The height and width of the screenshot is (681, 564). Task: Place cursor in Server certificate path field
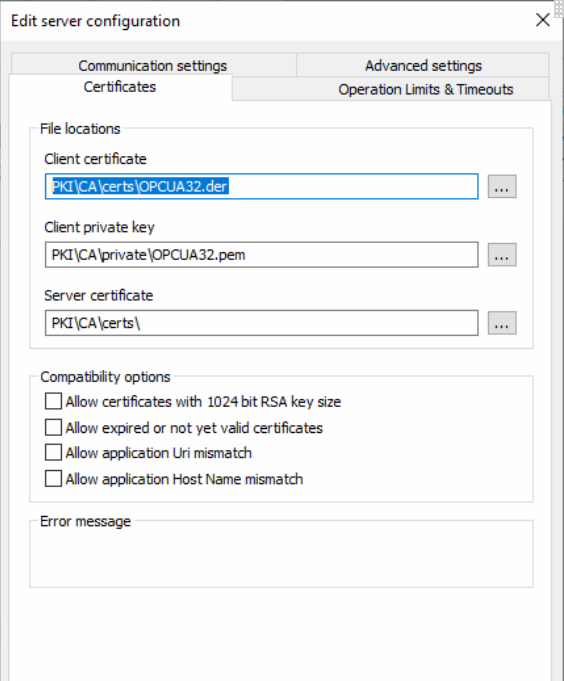261,323
